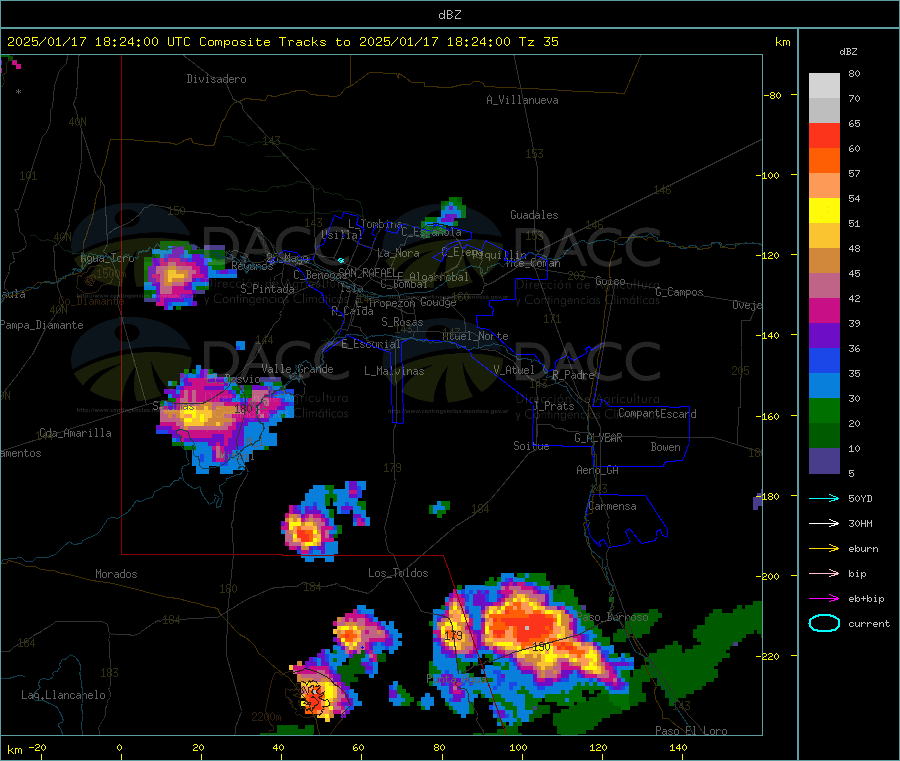This screenshot has width=900, height=761.
Task: Click the Valle_Grande map label
Action: pyautogui.click(x=297, y=369)
